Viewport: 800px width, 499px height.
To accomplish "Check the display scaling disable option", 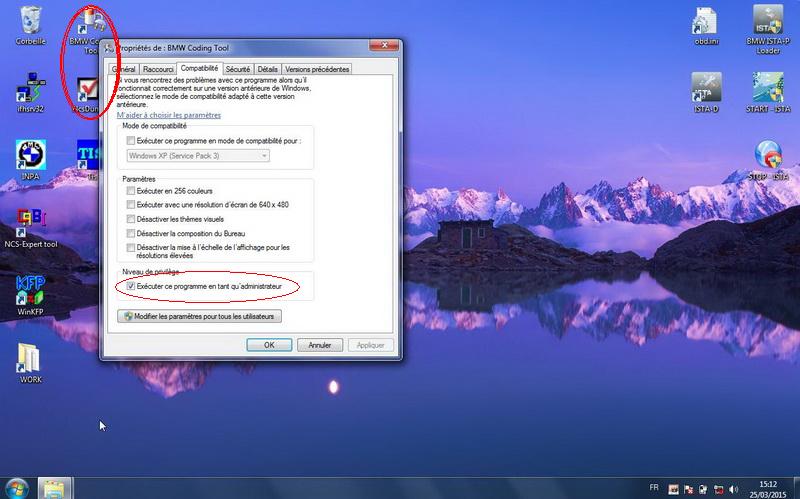I will pyautogui.click(x=131, y=247).
